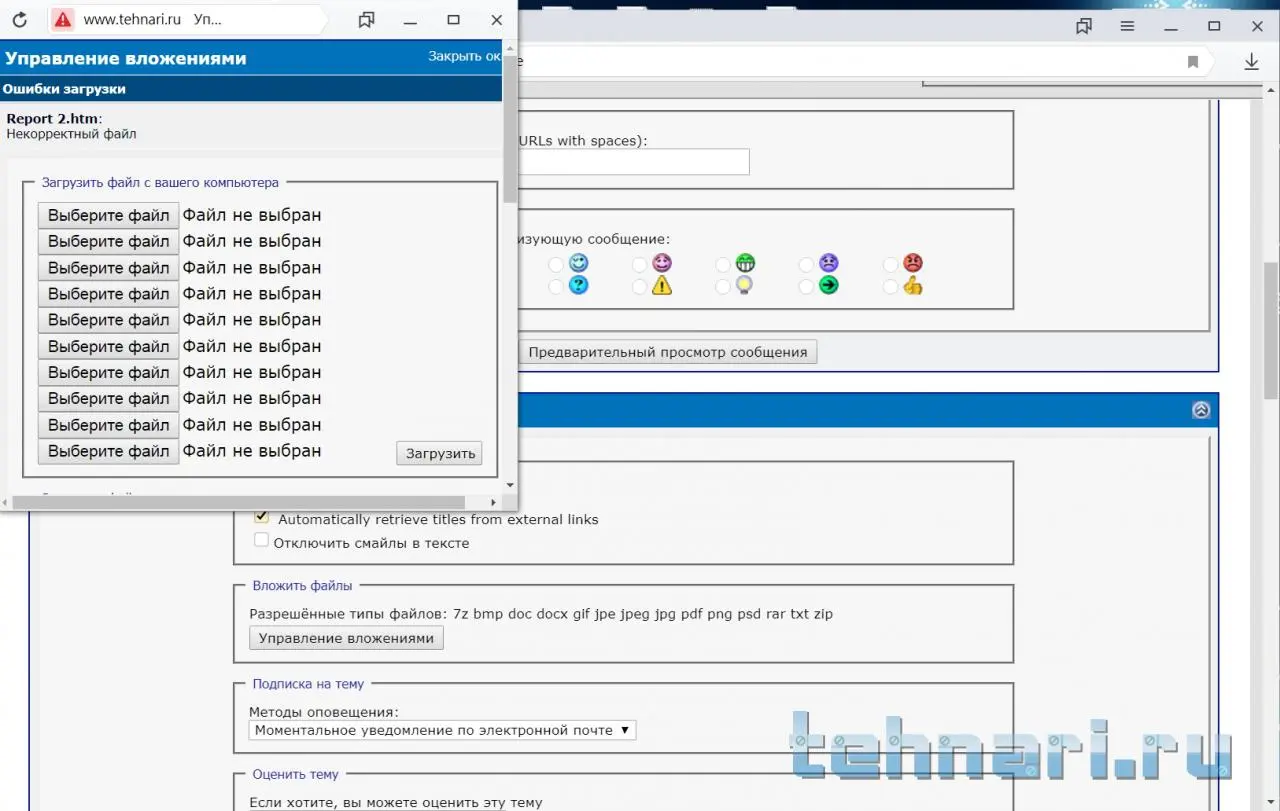Click the main browser's vertical scrollbar thumb
The image size is (1280, 811).
tap(1271, 333)
